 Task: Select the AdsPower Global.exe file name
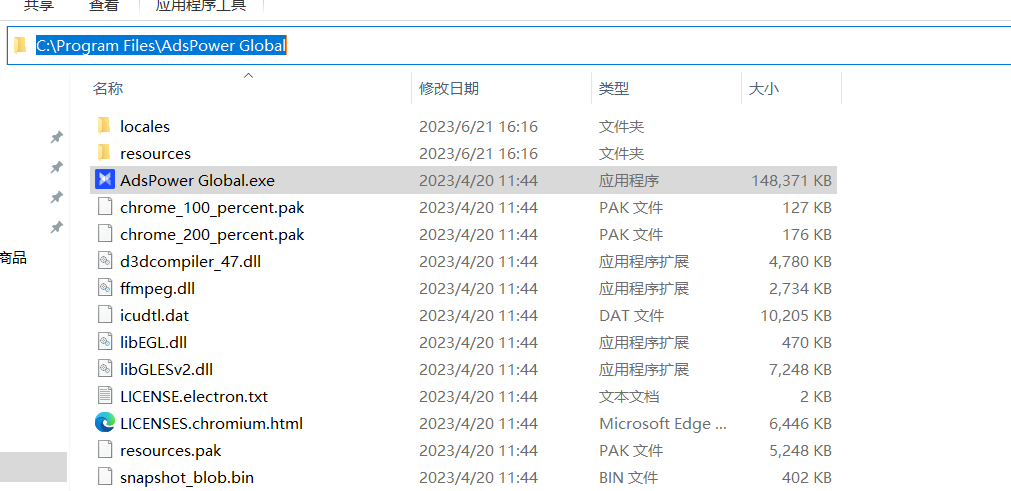(197, 180)
